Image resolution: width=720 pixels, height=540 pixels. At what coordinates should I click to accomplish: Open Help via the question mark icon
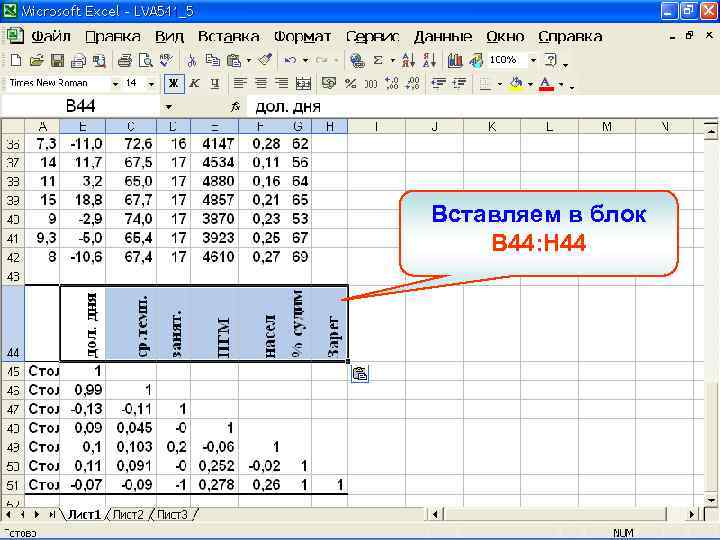[551, 60]
